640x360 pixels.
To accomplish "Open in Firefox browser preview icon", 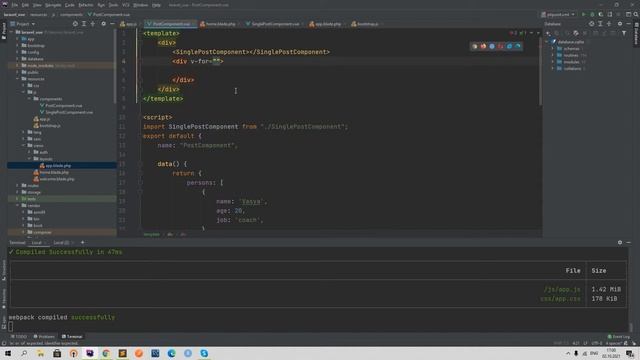I will pos(483,46).
